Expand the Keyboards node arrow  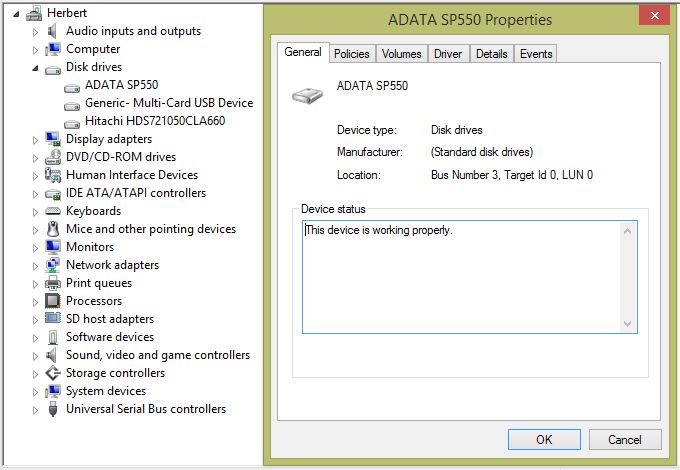(36, 212)
